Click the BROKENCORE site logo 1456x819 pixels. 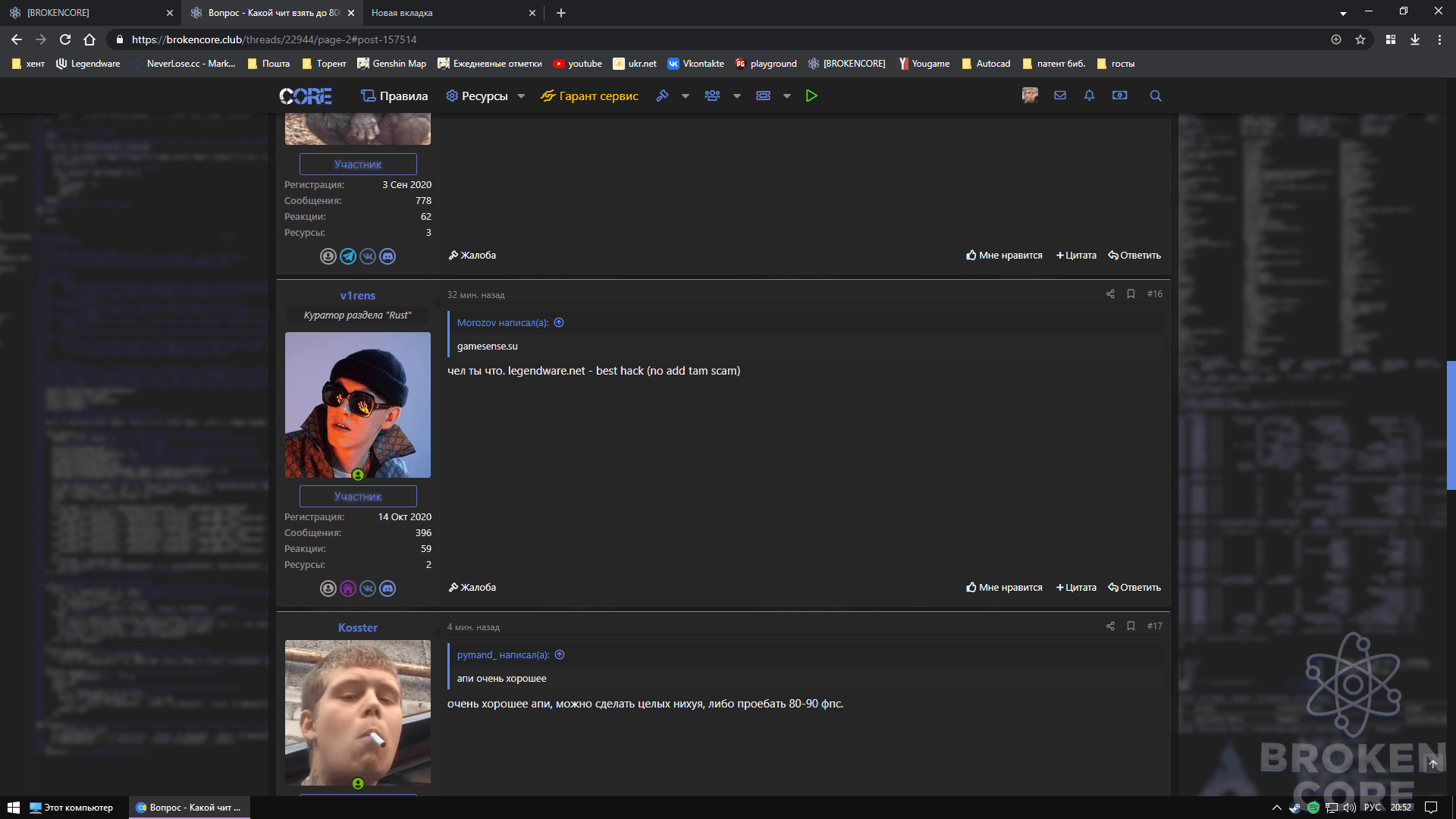[305, 96]
